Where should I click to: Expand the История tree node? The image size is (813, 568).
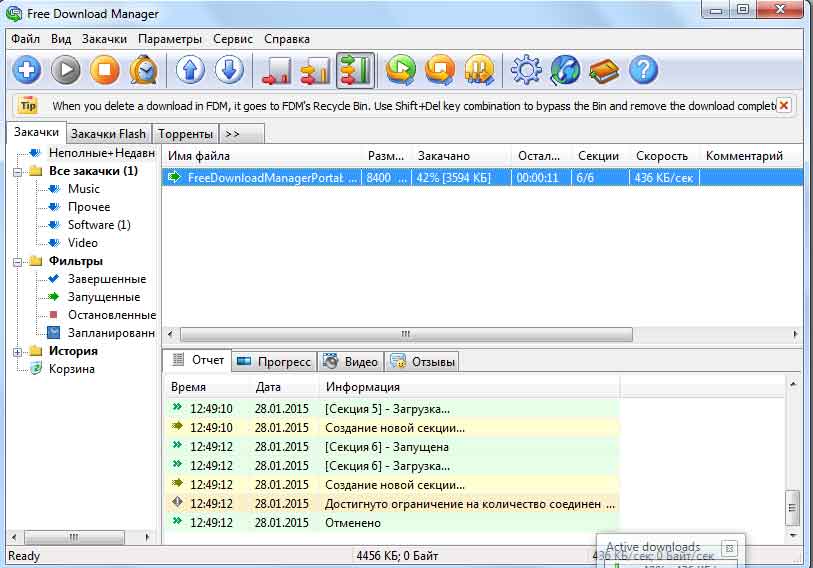[x=17, y=352]
